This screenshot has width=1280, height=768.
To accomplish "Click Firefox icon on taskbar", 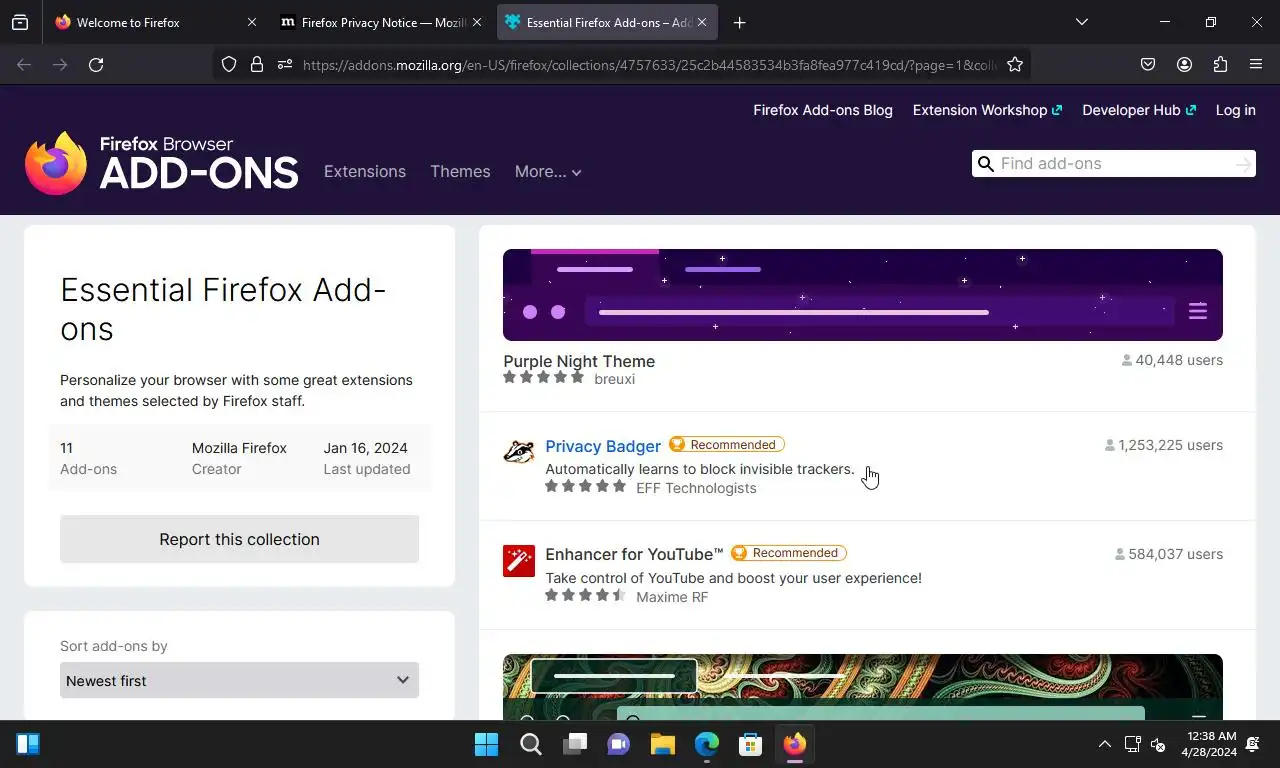I will point(795,744).
